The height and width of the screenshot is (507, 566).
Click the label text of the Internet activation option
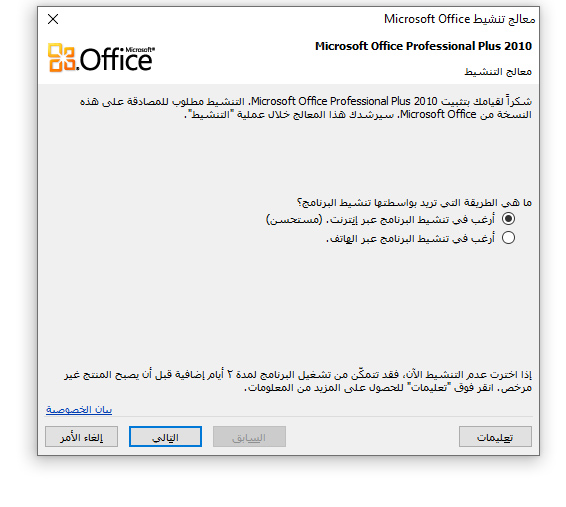coord(380,219)
